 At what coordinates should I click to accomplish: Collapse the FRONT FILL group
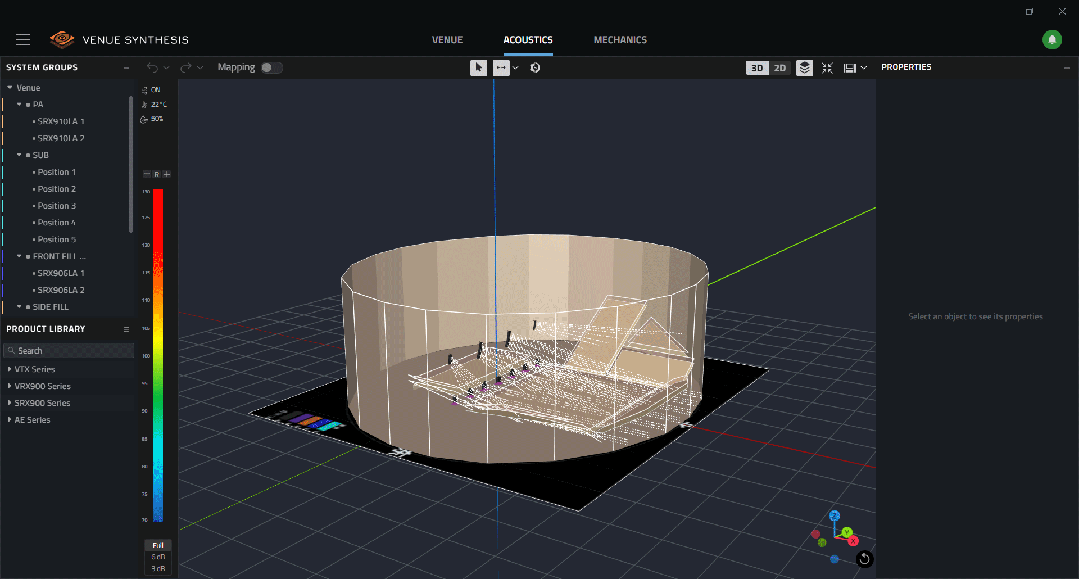pyautogui.click(x=19, y=256)
